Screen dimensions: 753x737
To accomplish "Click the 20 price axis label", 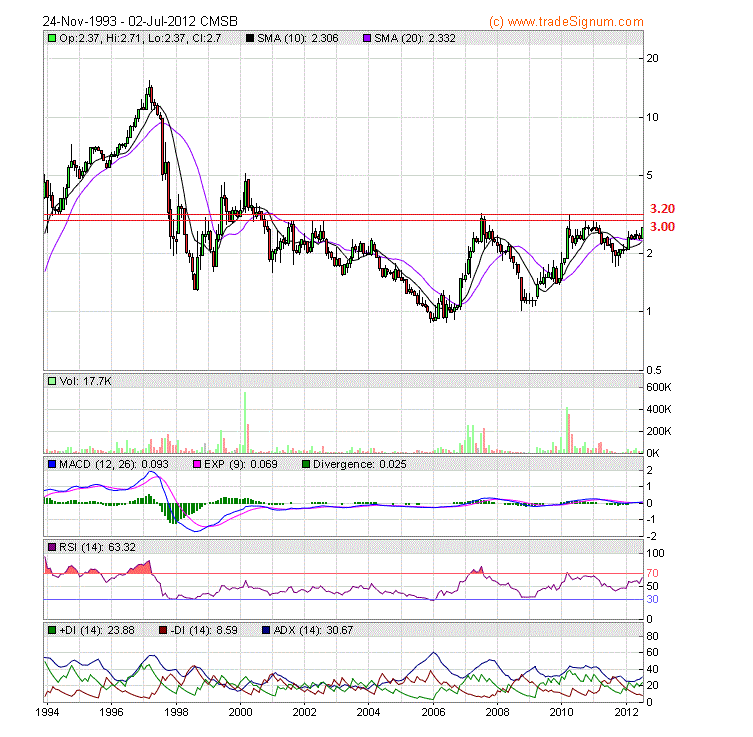I will click(x=653, y=59).
